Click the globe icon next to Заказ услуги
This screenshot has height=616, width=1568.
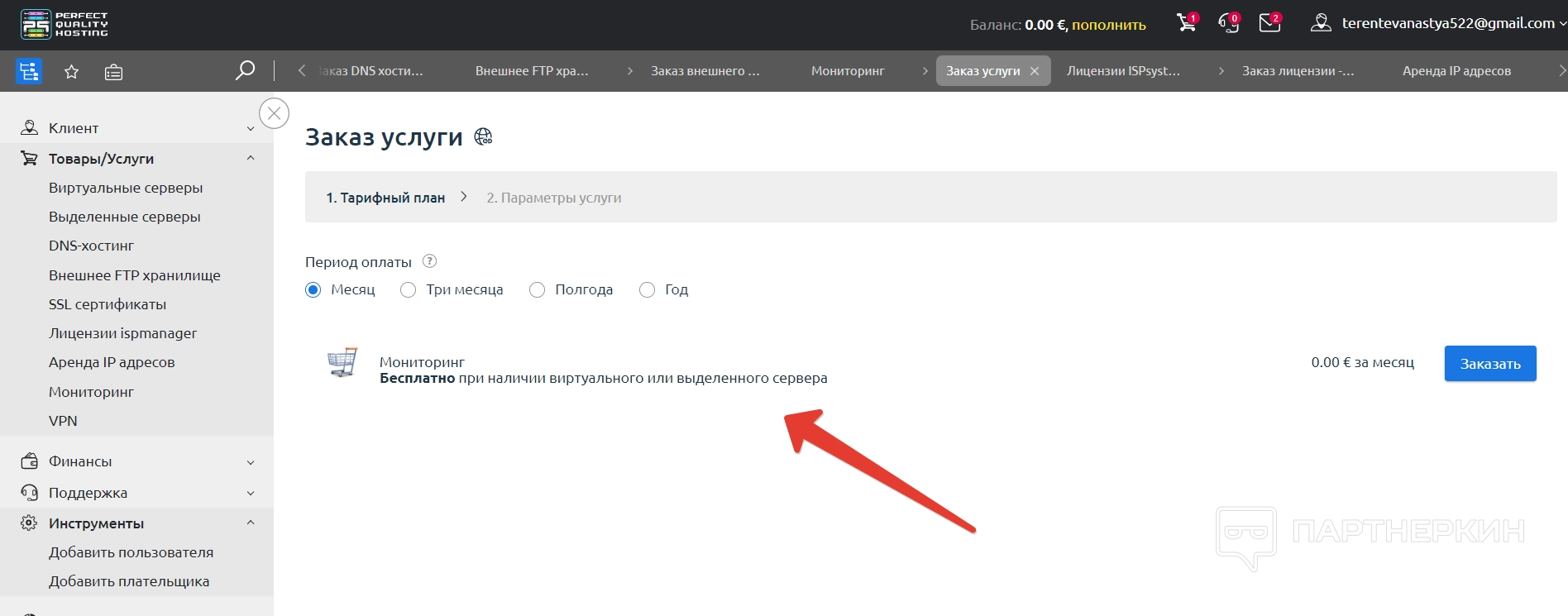tap(483, 136)
